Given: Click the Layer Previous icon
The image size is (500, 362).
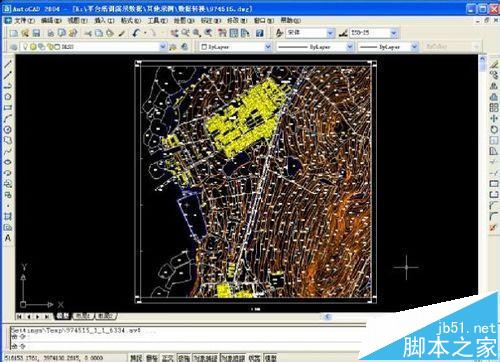Looking at the screenshot, I should tap(184, 47).
